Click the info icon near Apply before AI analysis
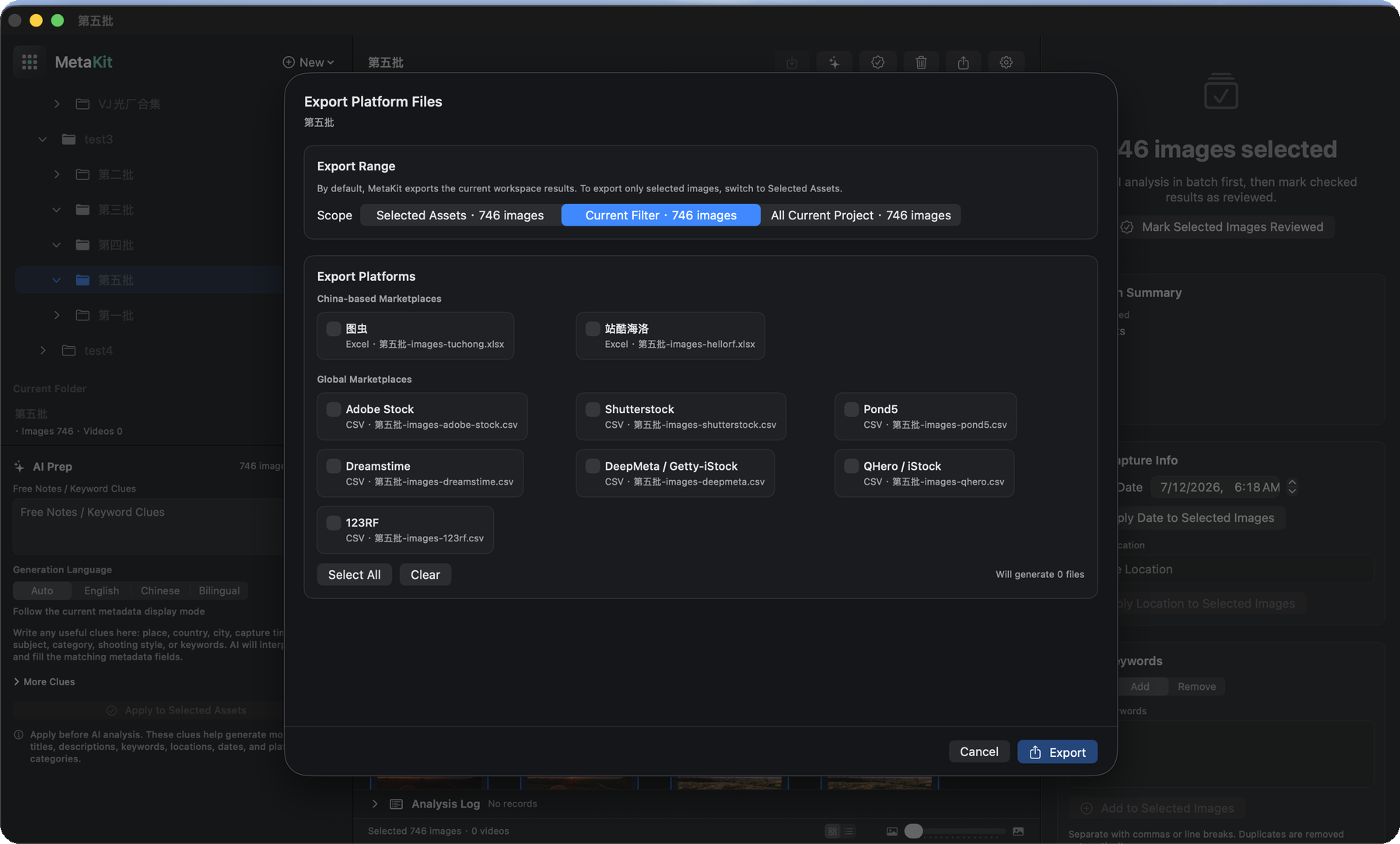The height and width of the screenshot is (844, 1400). (x=19, y=734)
